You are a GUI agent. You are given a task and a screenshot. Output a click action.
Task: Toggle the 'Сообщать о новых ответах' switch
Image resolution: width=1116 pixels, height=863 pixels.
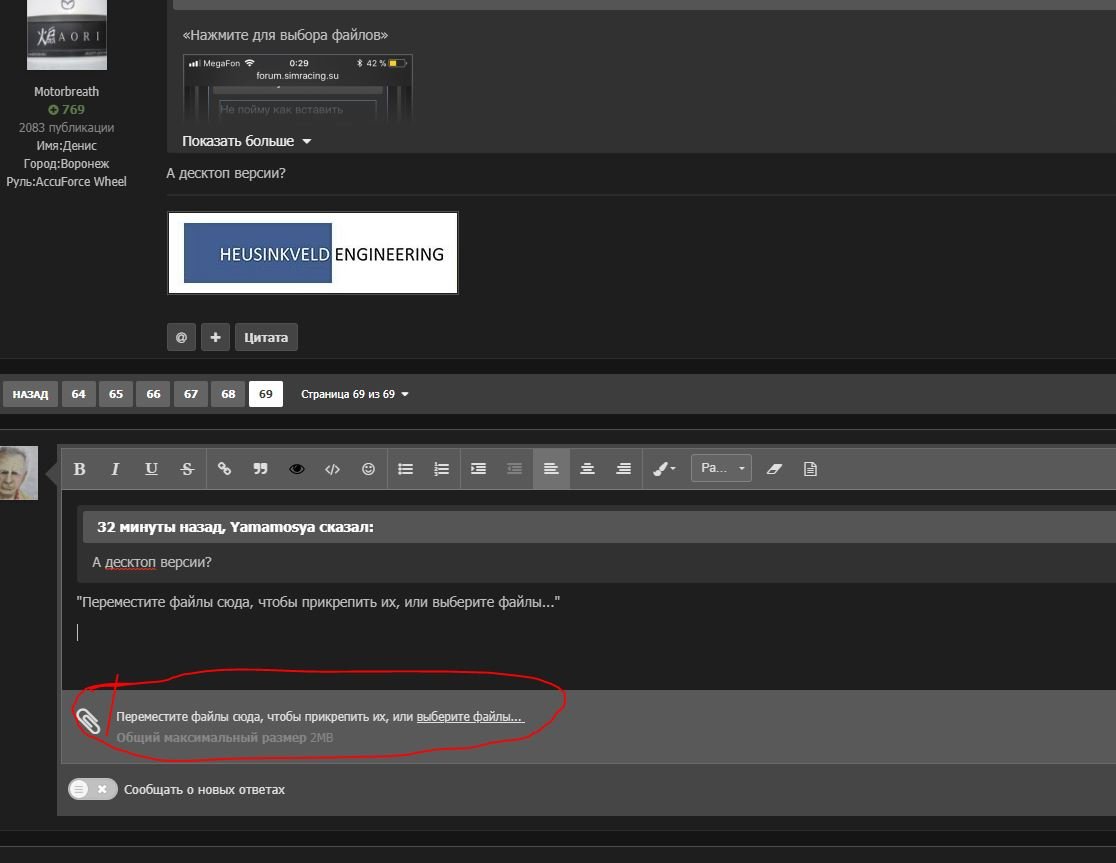coord(93,789)
